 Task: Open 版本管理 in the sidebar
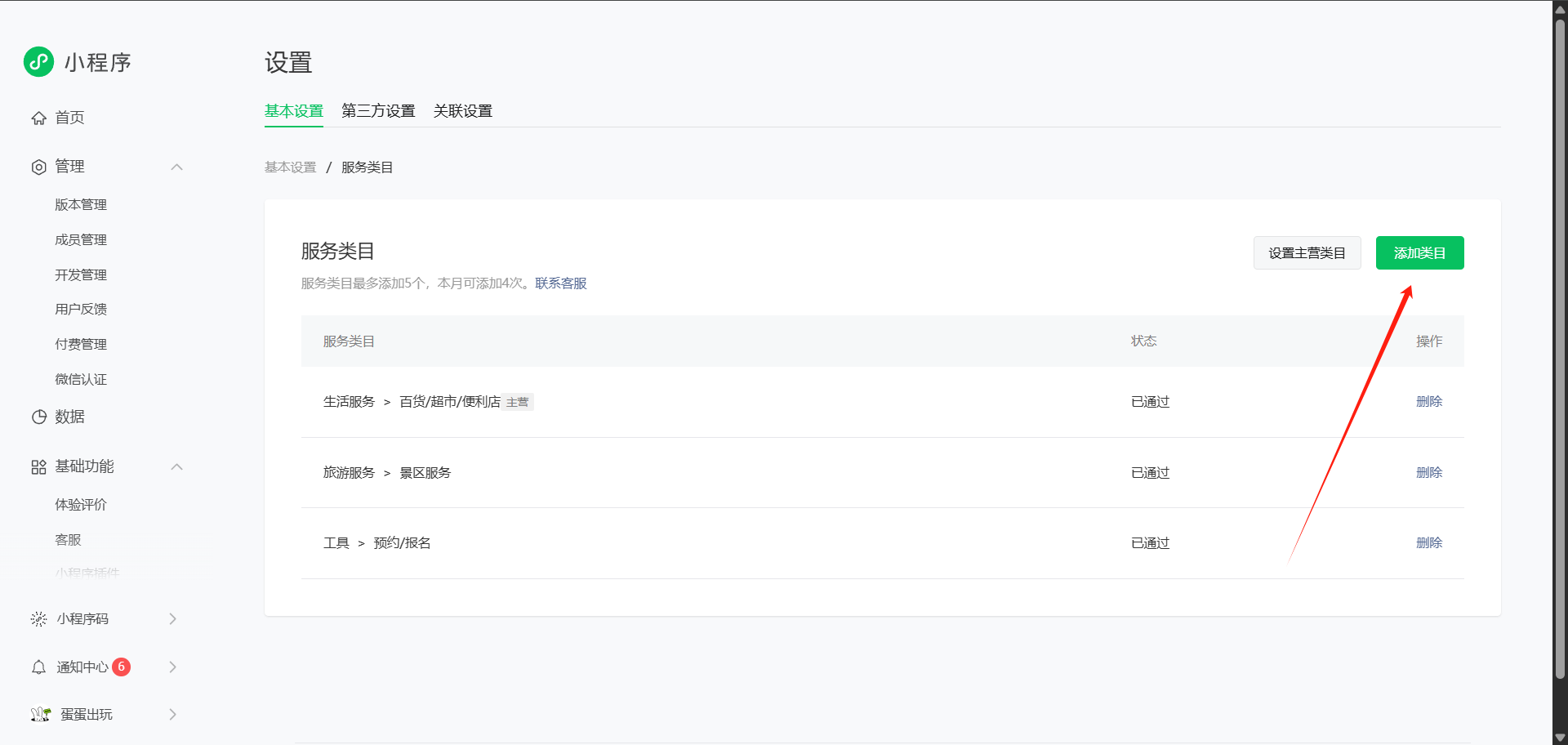tap(81, 205)
